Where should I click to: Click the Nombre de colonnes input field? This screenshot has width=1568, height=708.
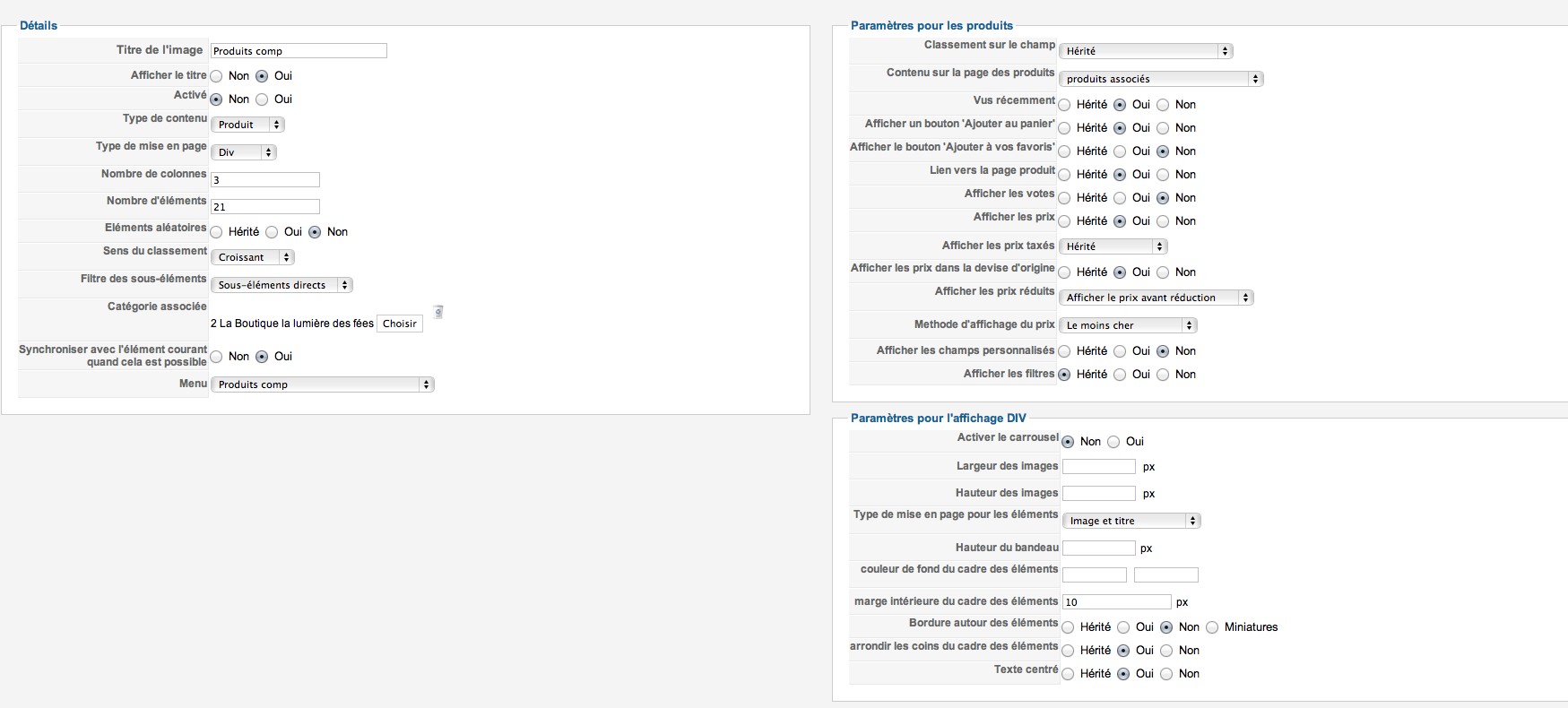click(x=265, y=180)
